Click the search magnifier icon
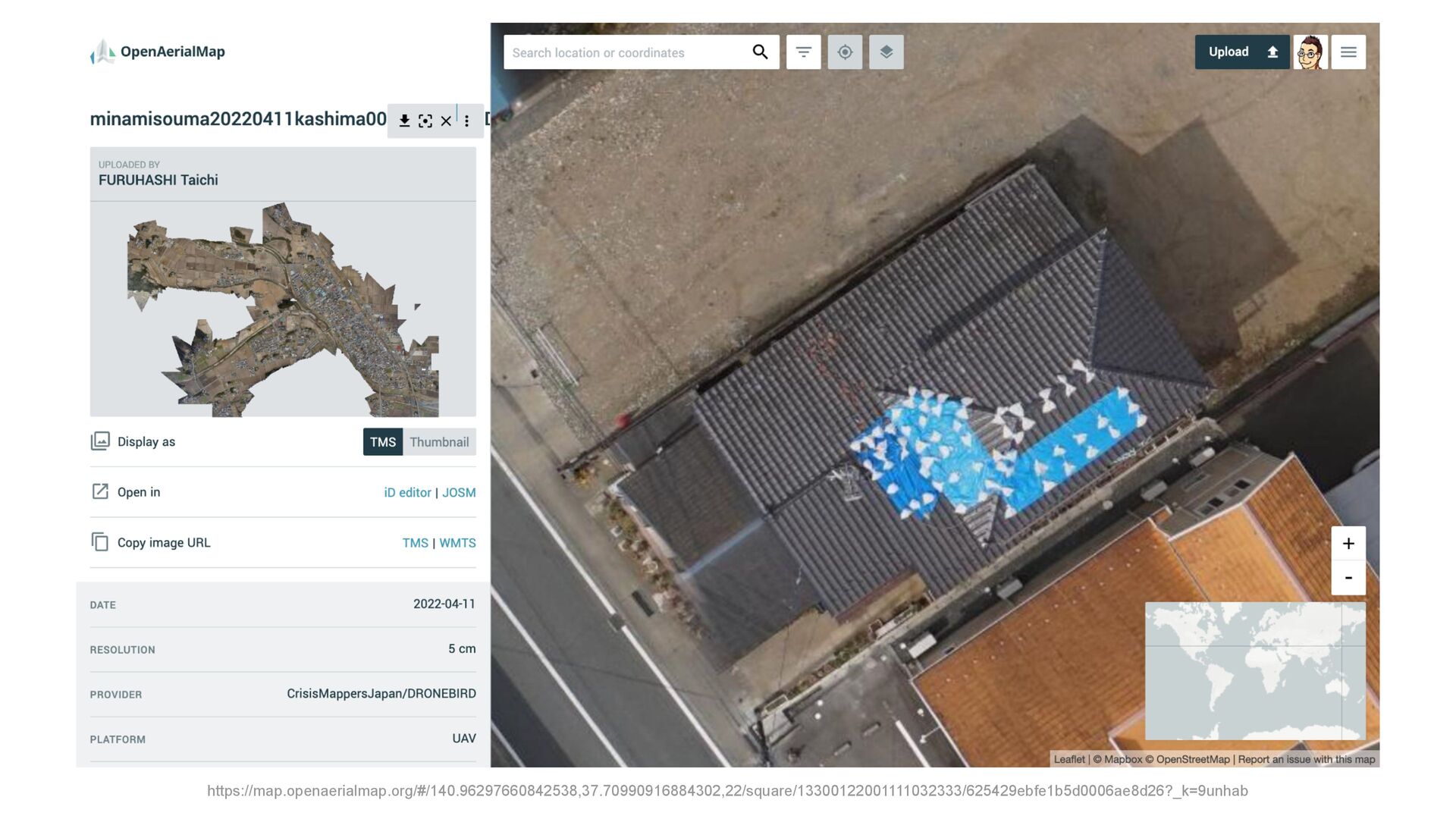The image size is (1456, 819). click(760, 52)
